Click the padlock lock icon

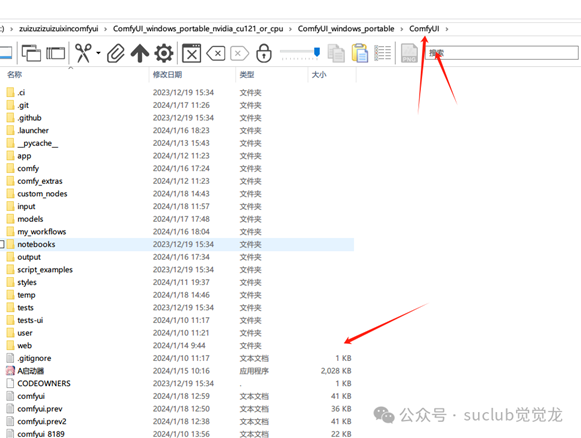[264, 53]
